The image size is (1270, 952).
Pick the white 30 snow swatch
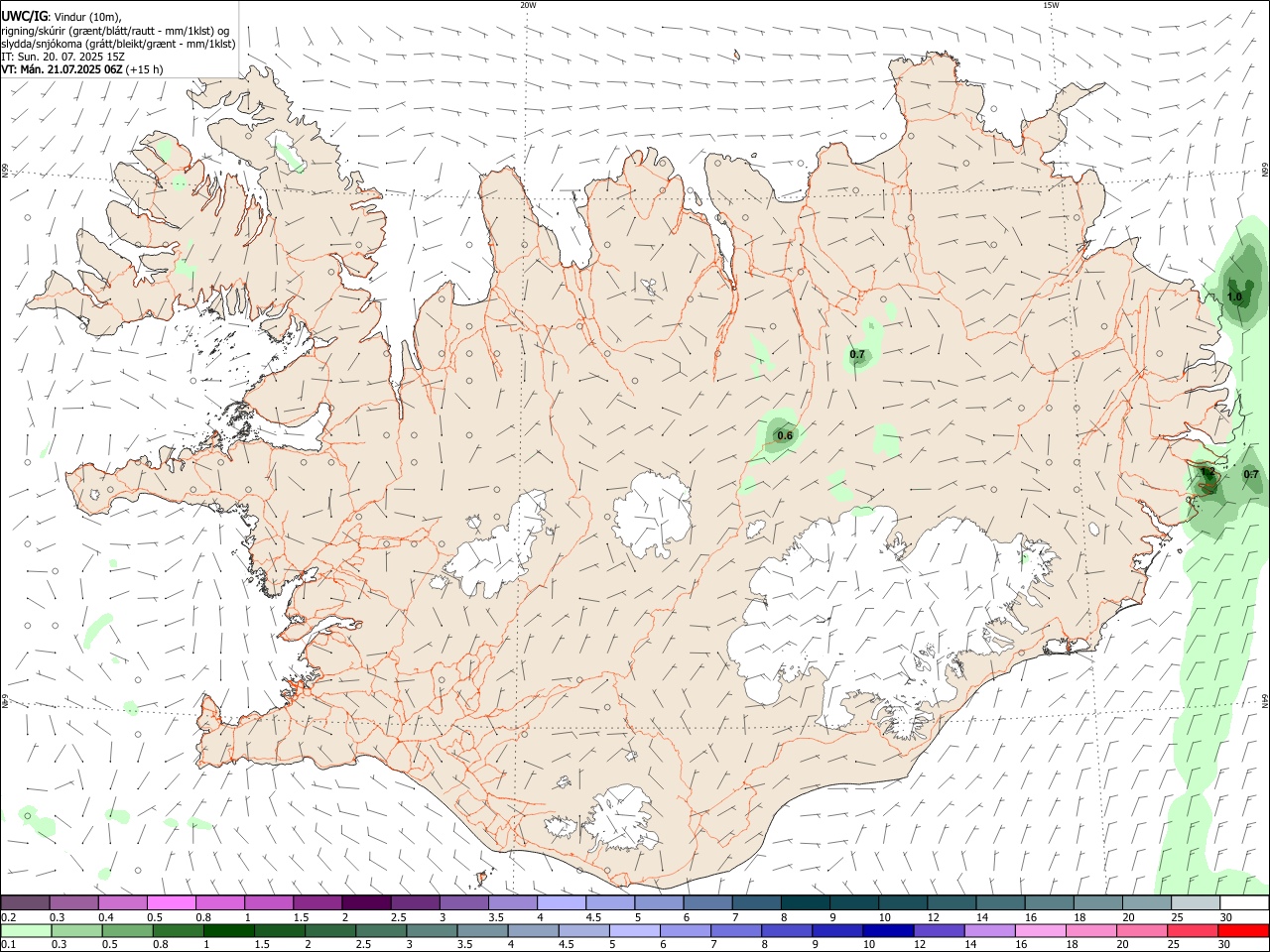[1244, 902]
